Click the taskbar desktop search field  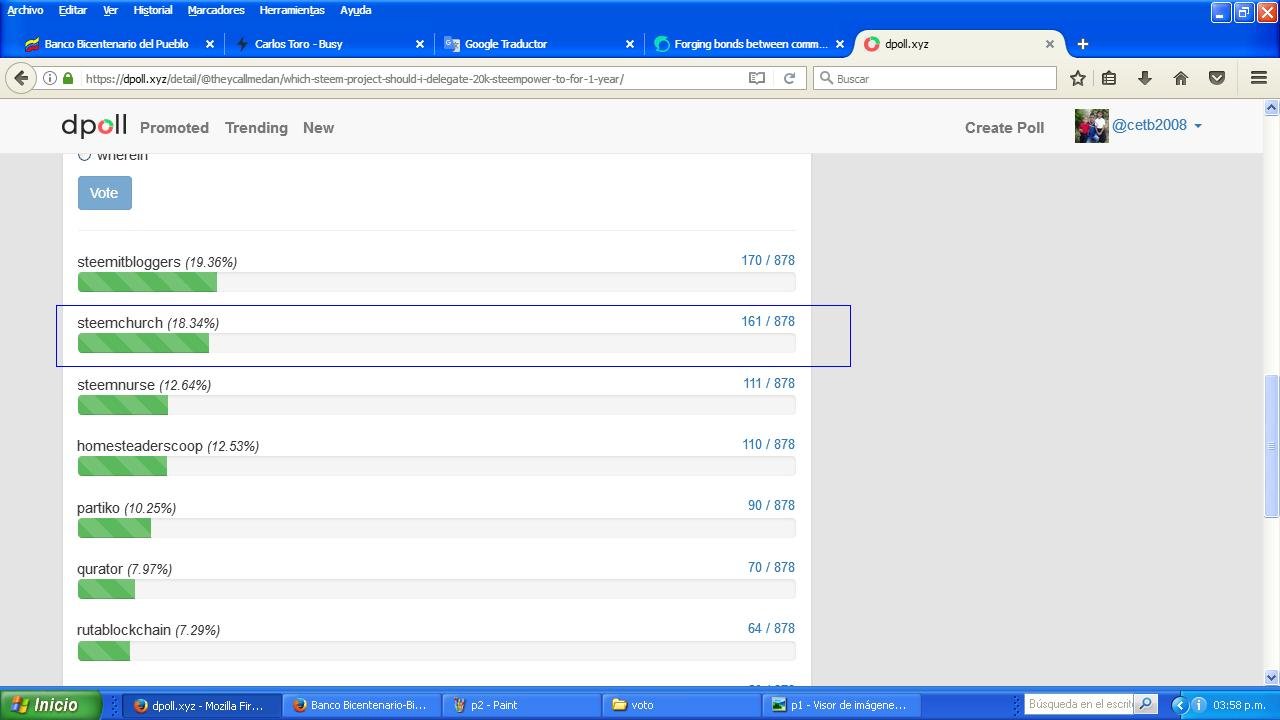(x=1080, y=705)
